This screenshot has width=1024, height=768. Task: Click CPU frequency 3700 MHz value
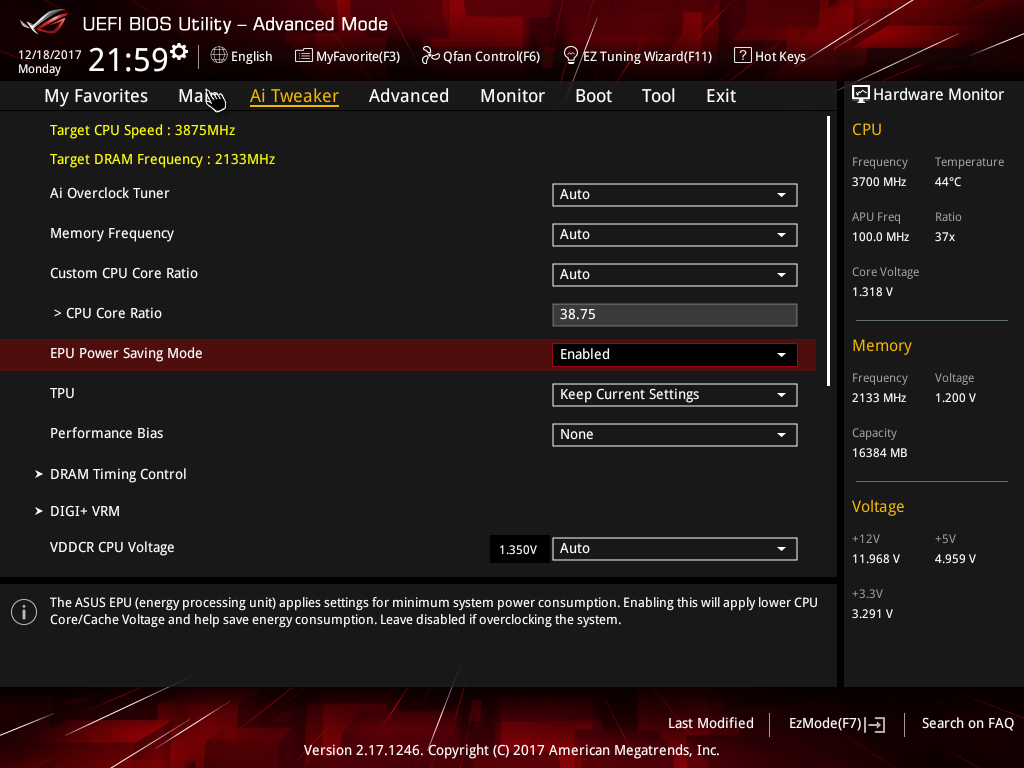point(879,182)
